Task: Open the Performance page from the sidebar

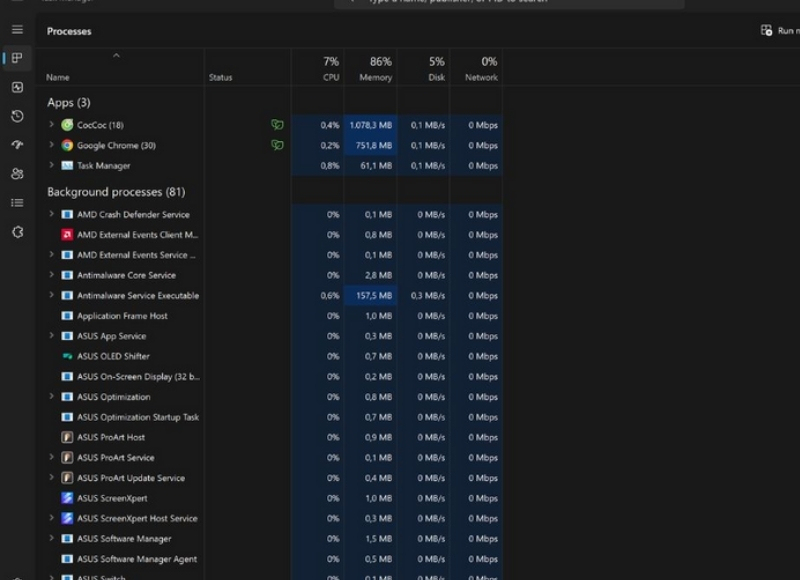Action: click(x=17, y=87)
